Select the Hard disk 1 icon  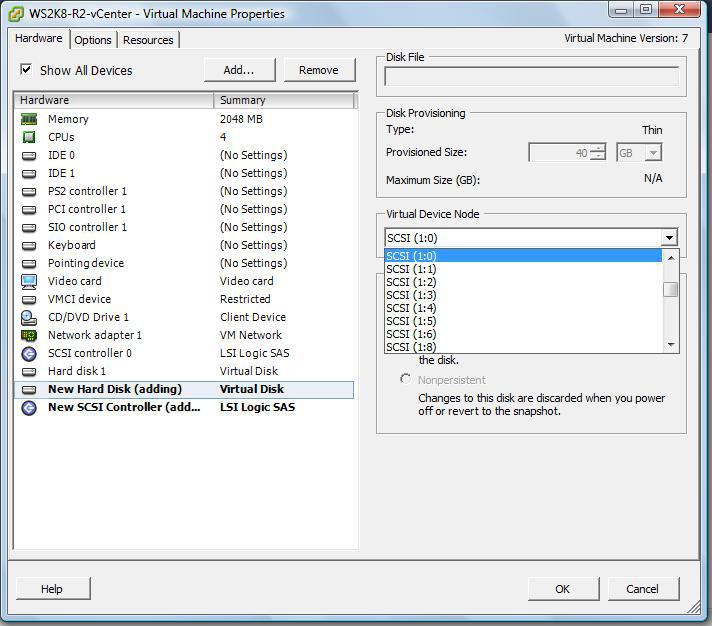click(29, 372)
